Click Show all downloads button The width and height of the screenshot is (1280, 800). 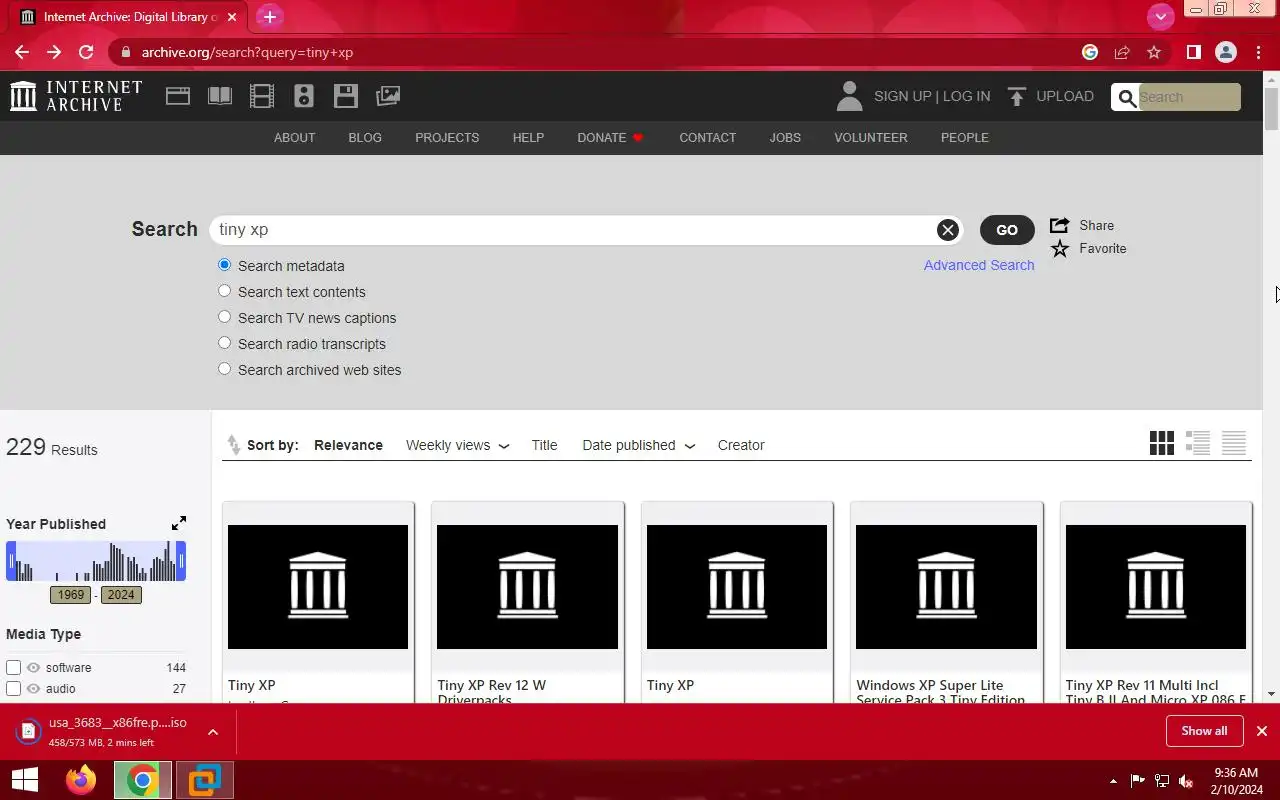(1204, 731)
